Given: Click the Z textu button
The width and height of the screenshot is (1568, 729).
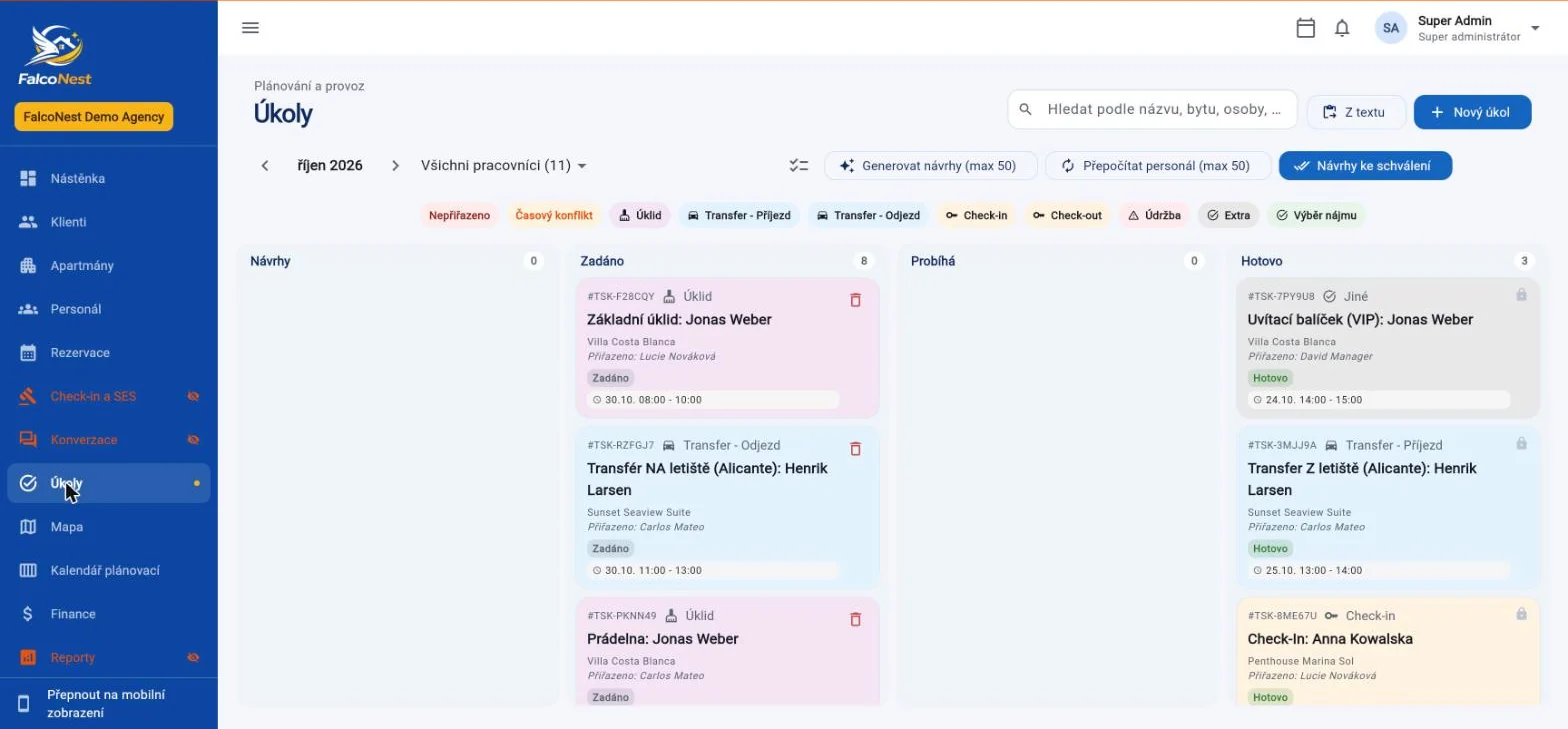Looking at the screenshot, I should coord(1356,112).
